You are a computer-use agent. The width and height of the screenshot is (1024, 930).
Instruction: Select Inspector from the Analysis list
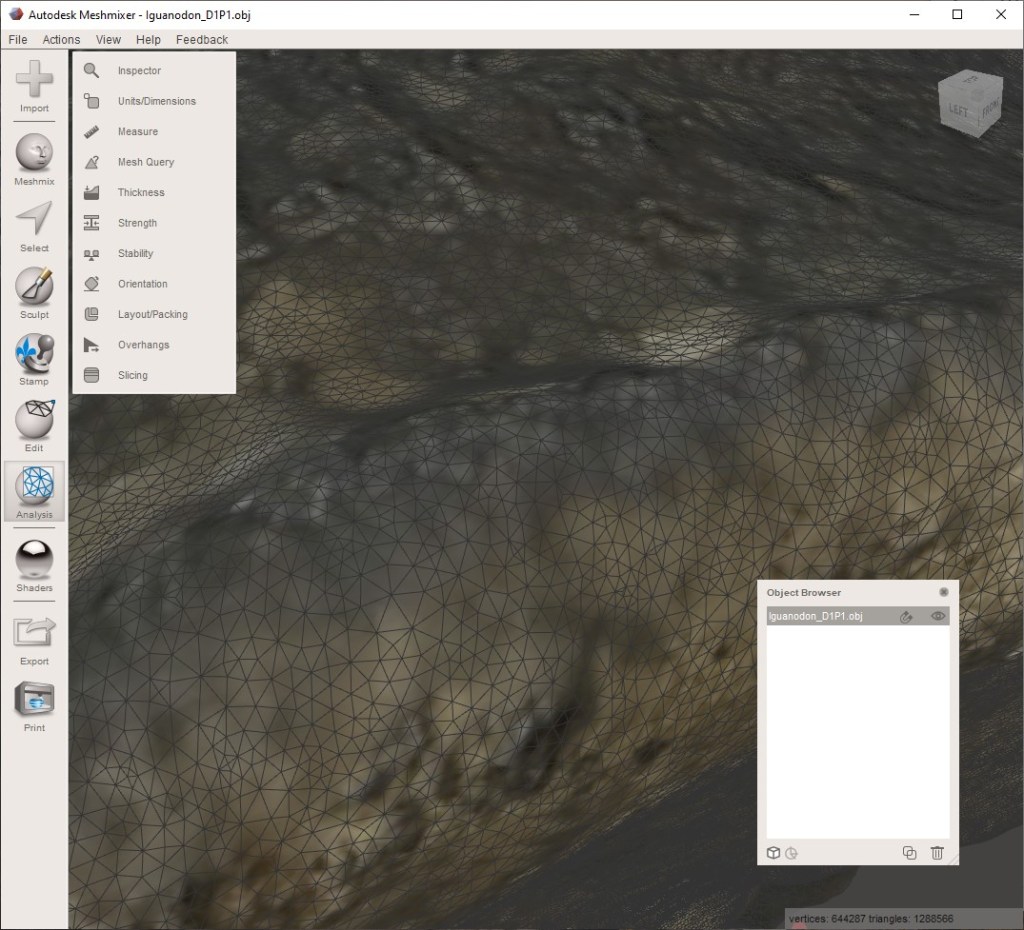[139, 71]
